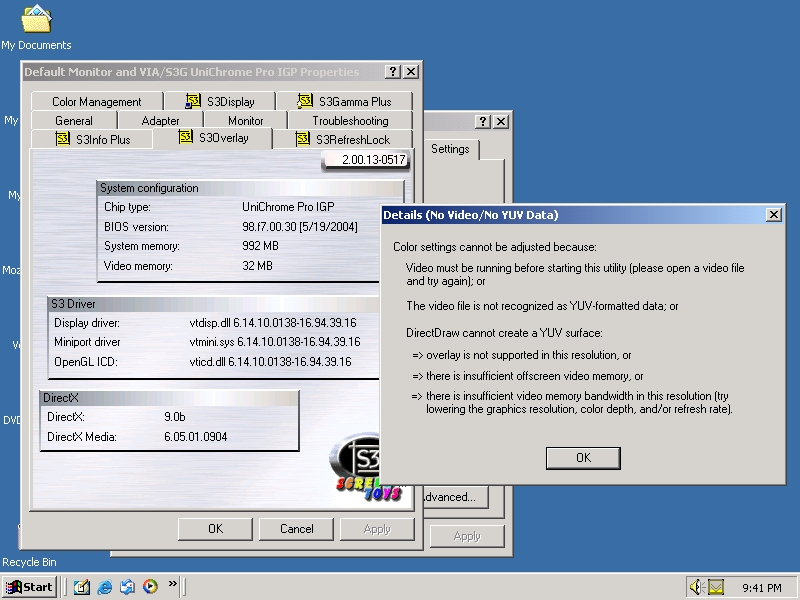The height and width of the screenshot is (600, 800).
Task: Switch to the Color Management tab
Action: (x=97, y=102)
